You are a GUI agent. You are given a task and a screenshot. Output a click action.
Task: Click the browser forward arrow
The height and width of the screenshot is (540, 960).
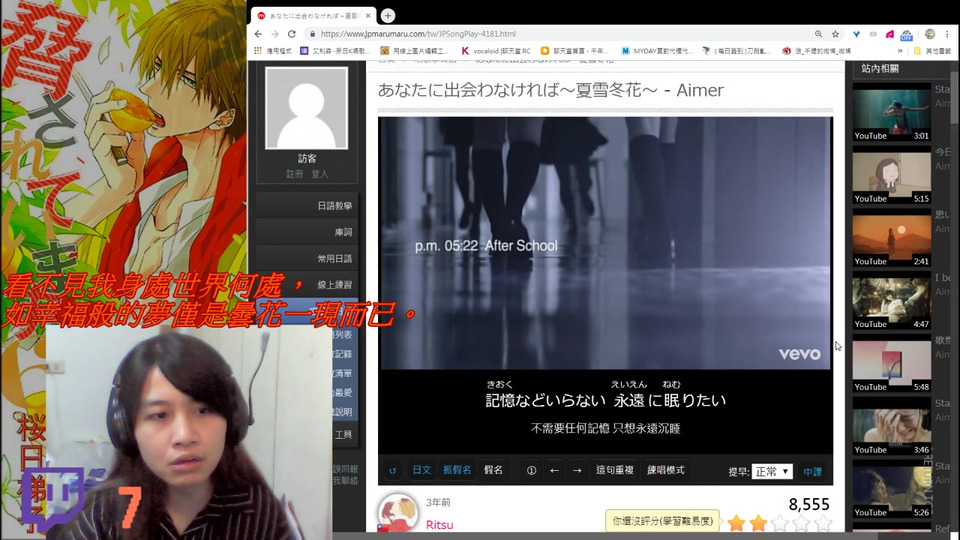275,34
